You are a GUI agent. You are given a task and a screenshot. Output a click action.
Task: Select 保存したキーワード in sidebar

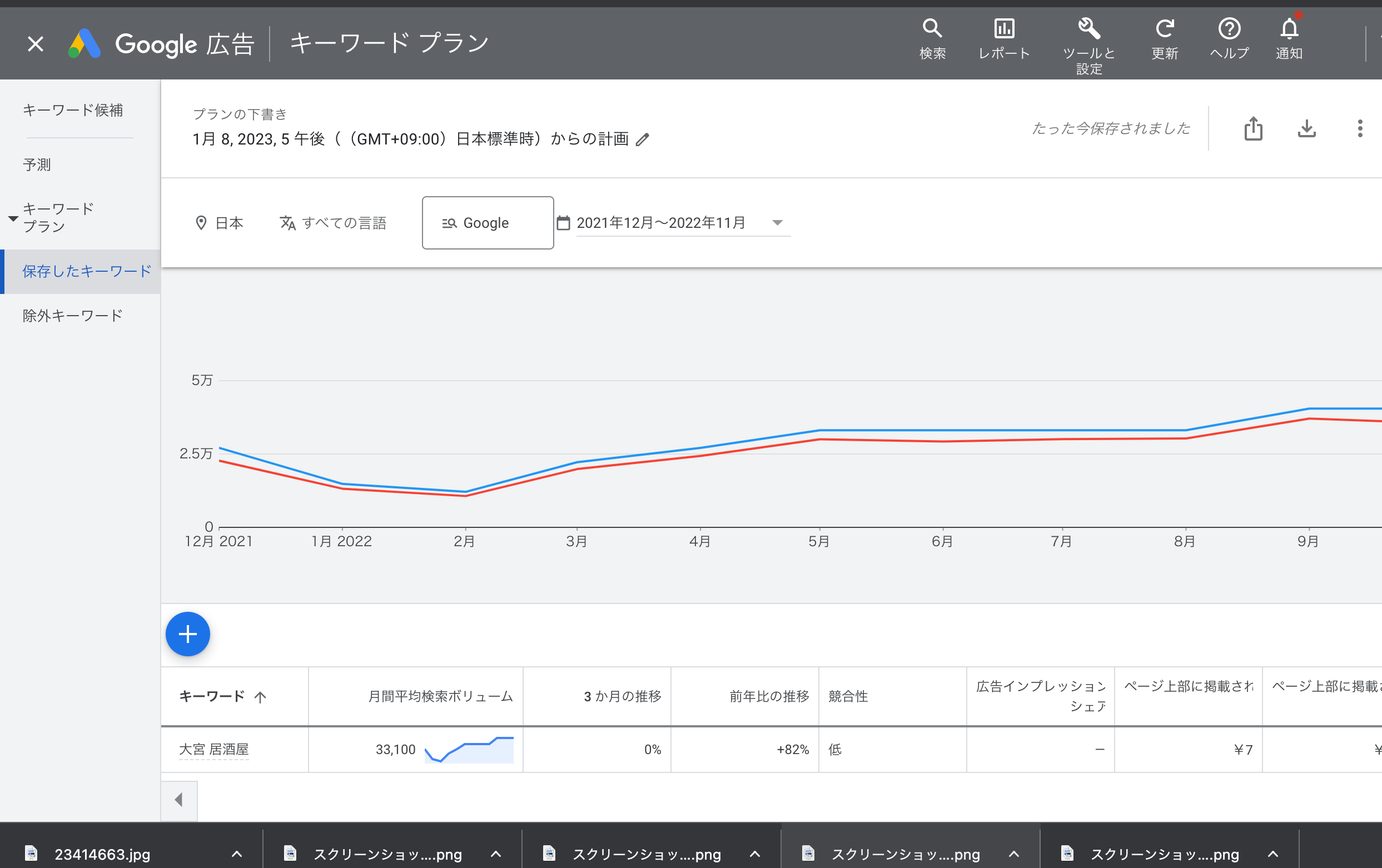pyautogui.click(x=86, y=271)
